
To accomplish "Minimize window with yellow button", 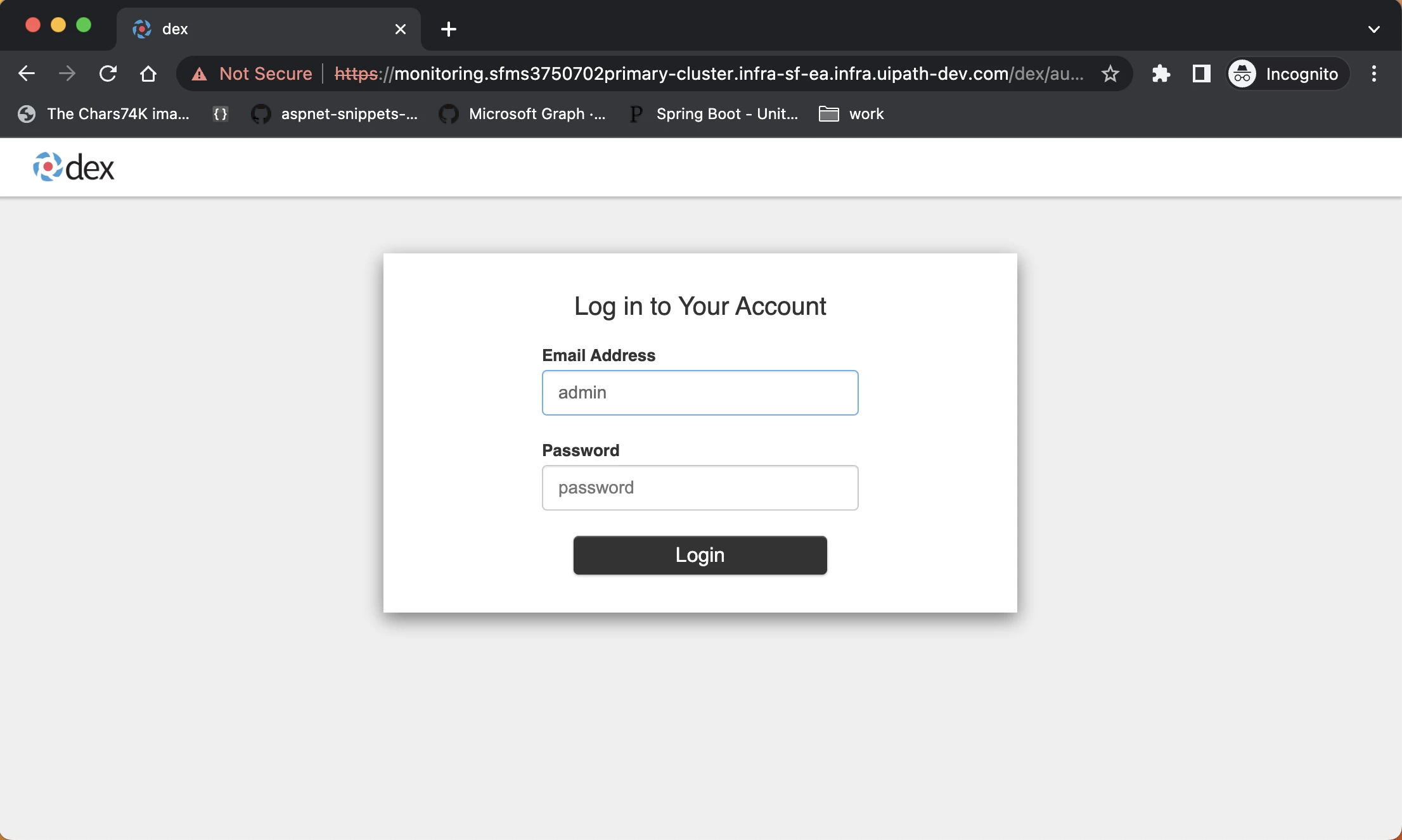I will (x=58, y=25).
